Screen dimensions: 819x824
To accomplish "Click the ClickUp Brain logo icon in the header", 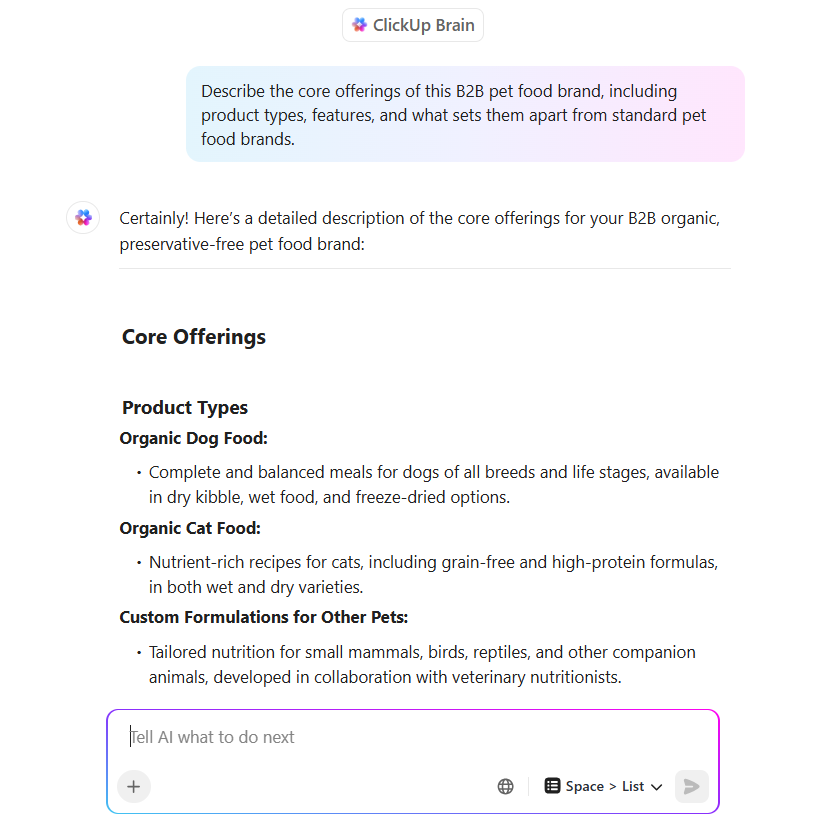I will tap(360, 25).
